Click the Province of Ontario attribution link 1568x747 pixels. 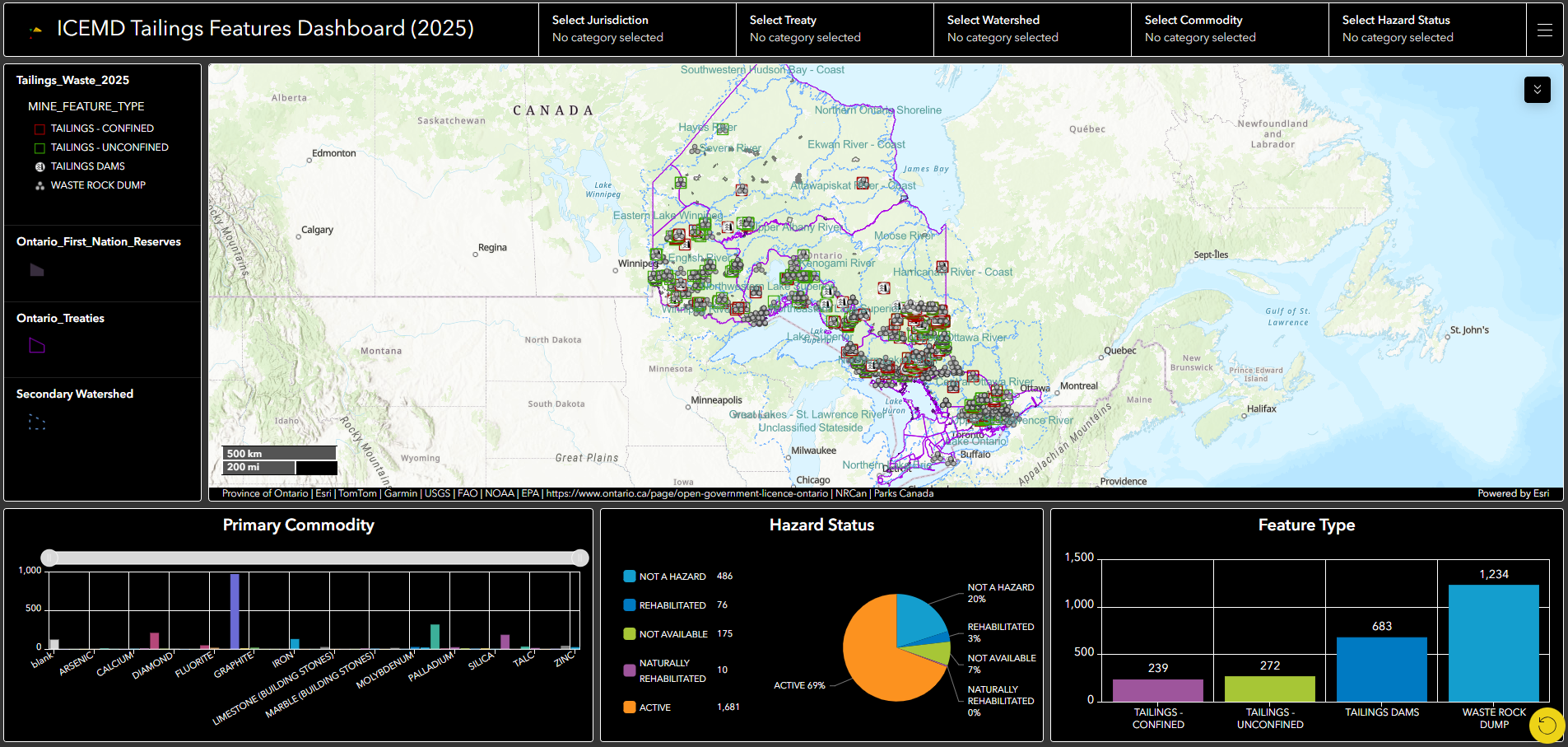(265, 493)
